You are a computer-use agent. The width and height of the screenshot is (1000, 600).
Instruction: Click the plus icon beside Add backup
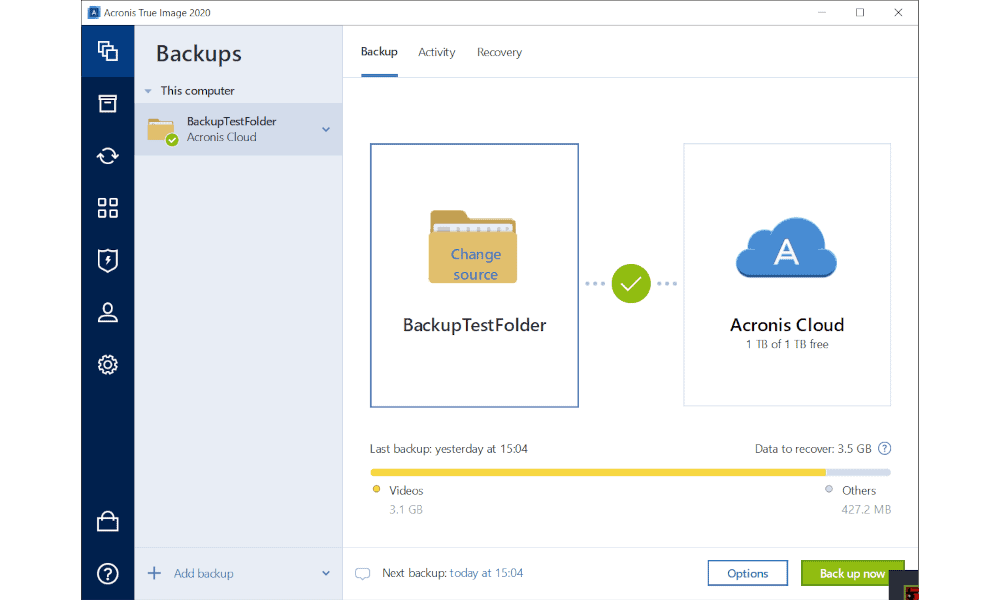click(x=154, y=573)
